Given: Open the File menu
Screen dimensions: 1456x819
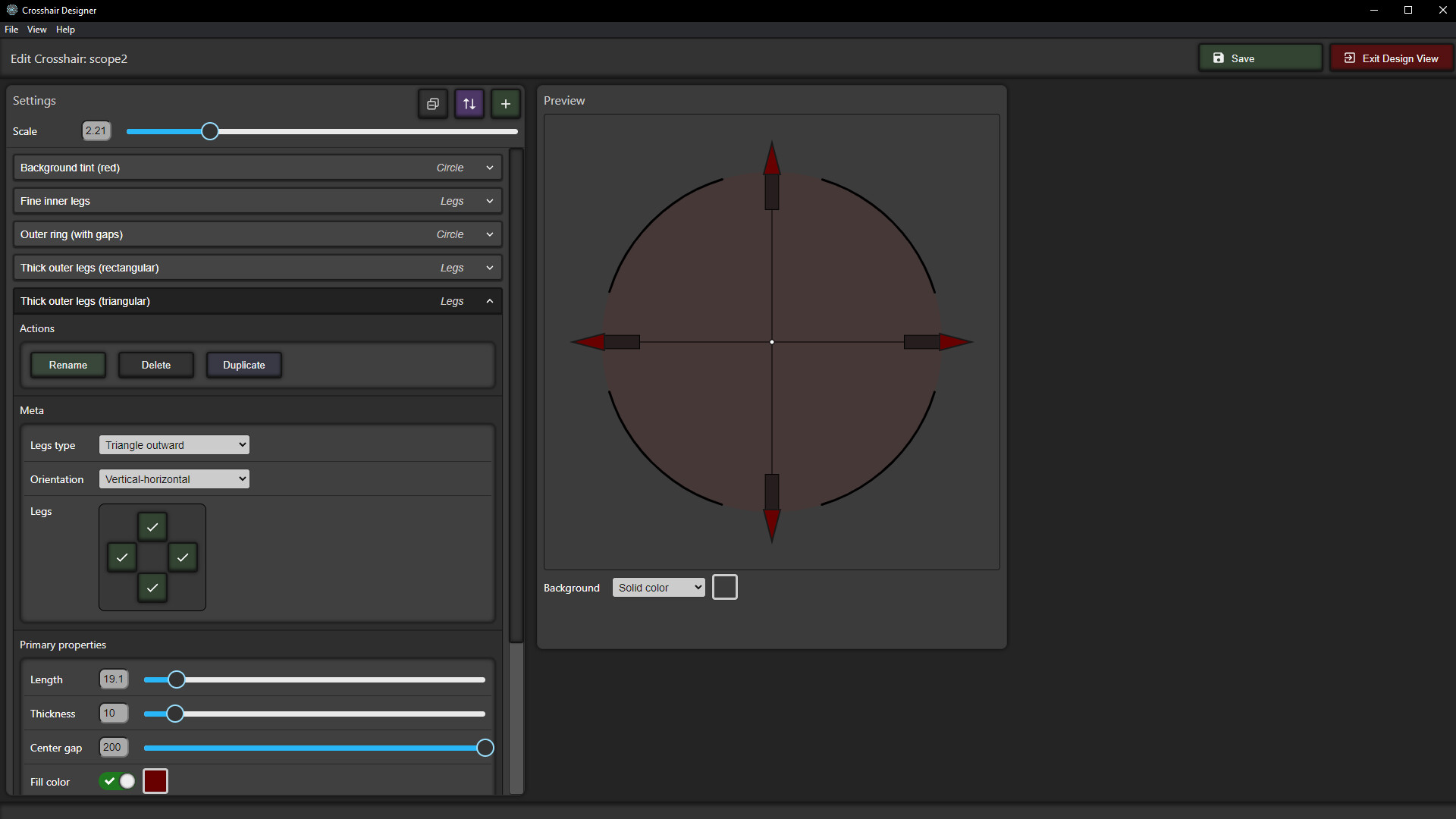Looking at the screenshot, I should click(11, 29).
